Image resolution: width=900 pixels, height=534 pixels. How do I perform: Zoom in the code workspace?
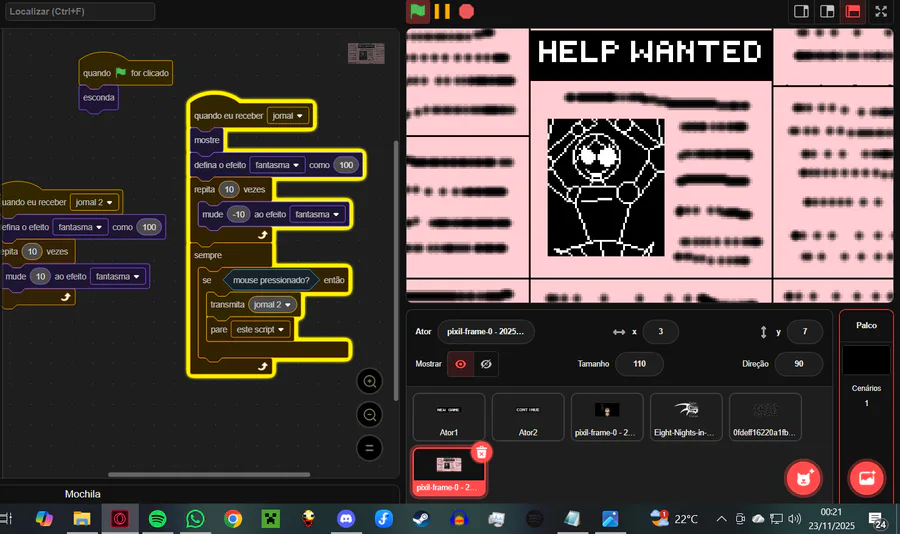[370, 381]
